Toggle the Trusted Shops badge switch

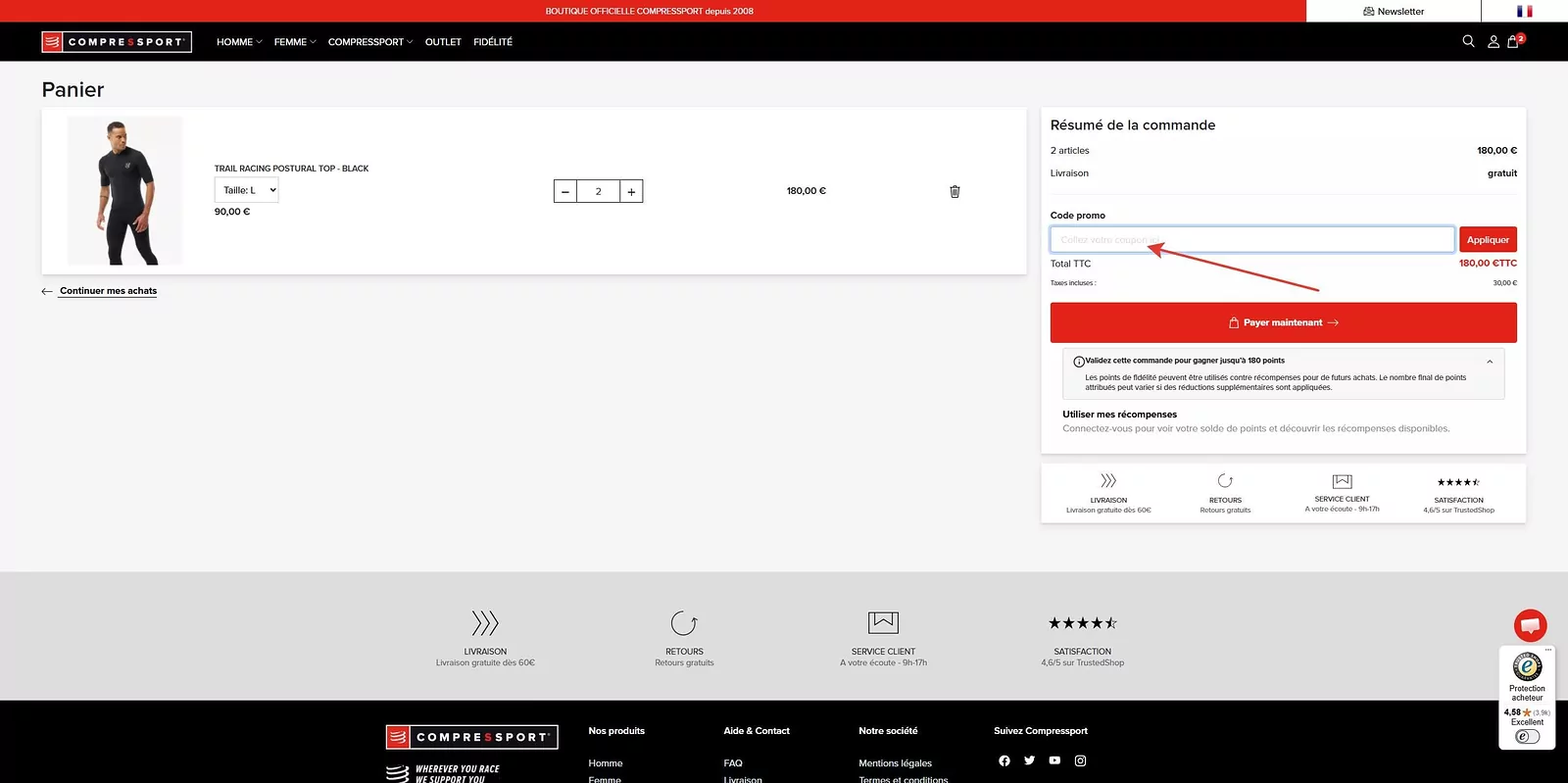tap(1527, 737)
